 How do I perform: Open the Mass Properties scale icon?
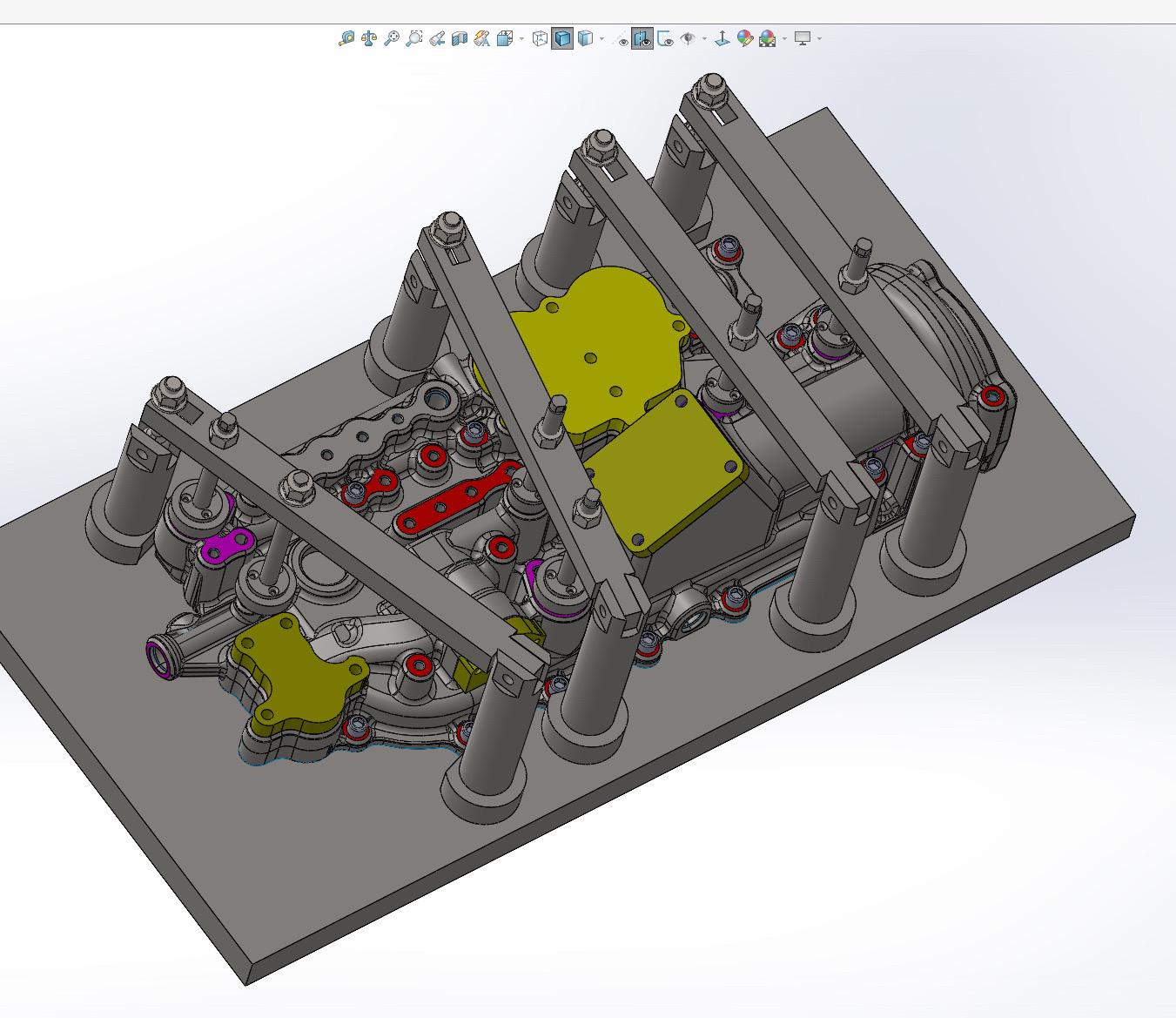(x=369, y=38)
